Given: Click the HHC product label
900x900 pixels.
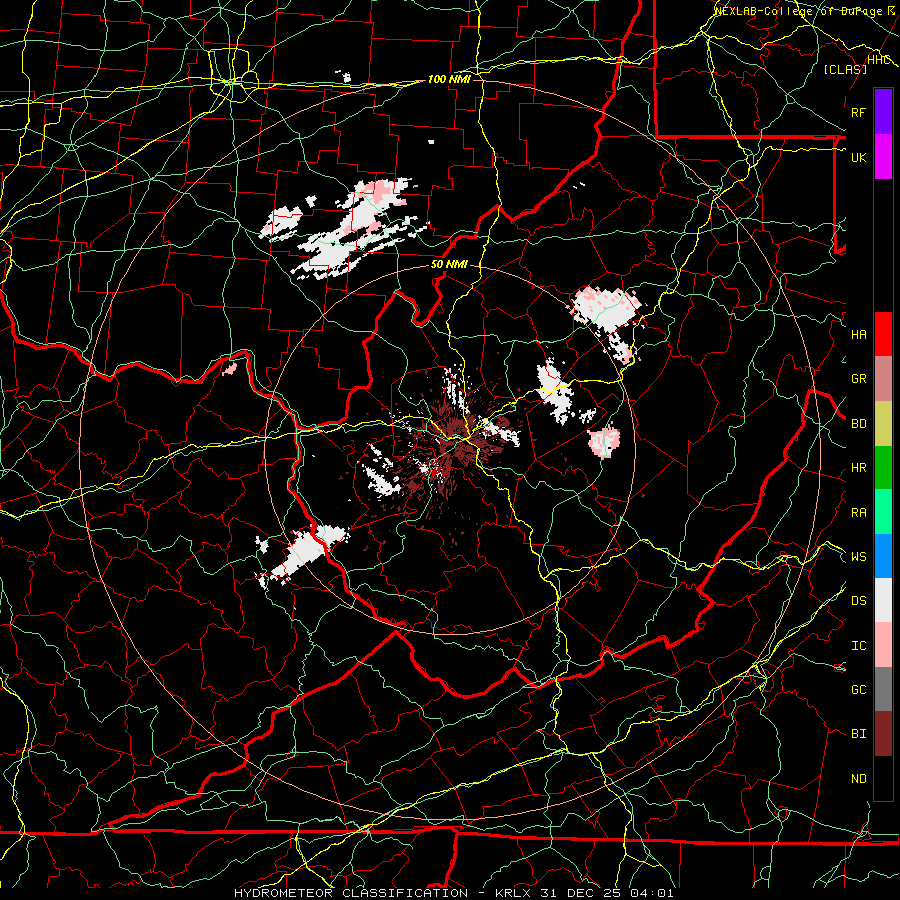Looking at the screenshot, I should pyautogui.click(x=879, y=60).
